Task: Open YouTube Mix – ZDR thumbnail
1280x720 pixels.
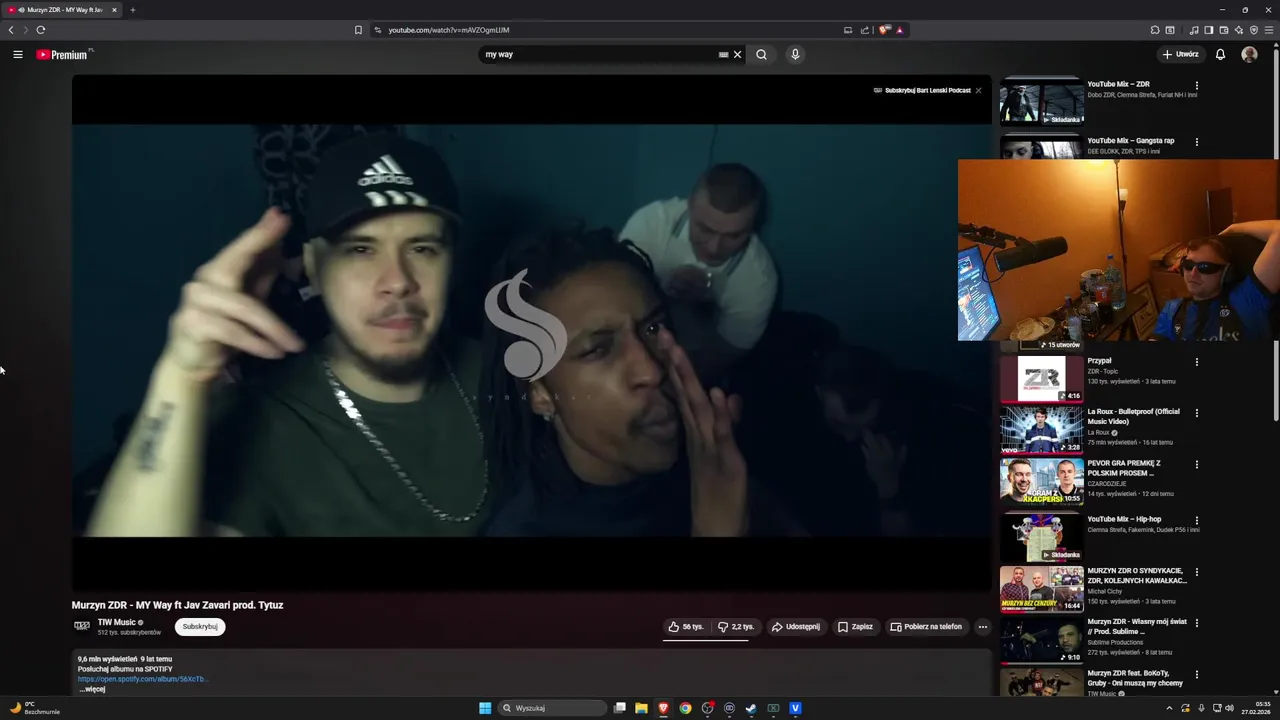Action: [x=1041, y=102]
